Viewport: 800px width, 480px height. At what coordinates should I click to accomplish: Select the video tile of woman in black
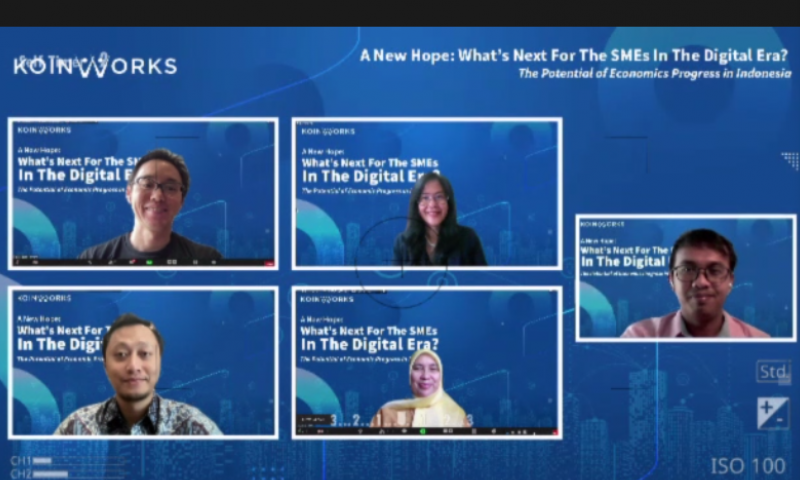point(427,193)
